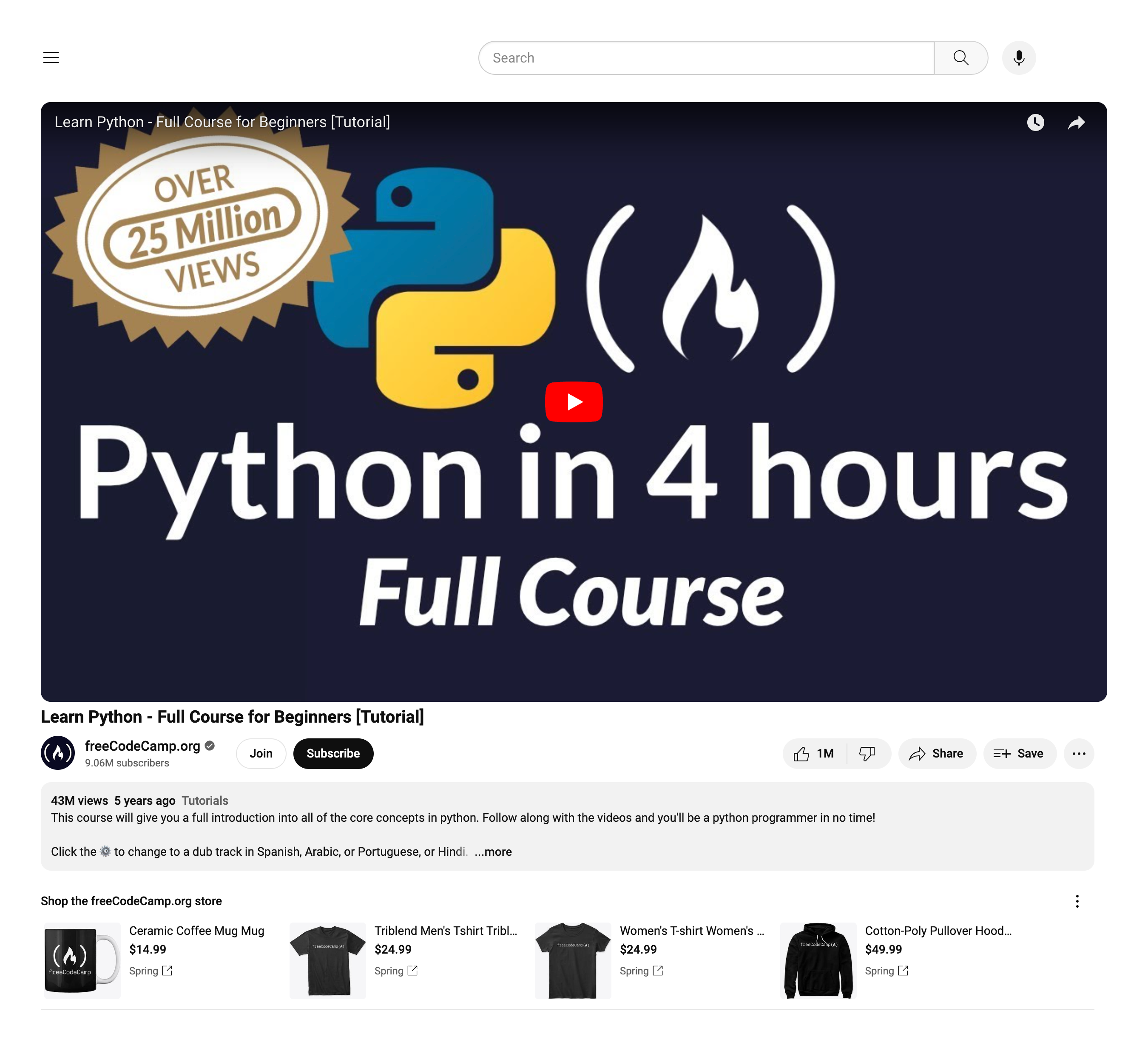Open Women's T-shirt thumbnail
This screenshot has height=1051, width=1148.
tap(573, 960)
